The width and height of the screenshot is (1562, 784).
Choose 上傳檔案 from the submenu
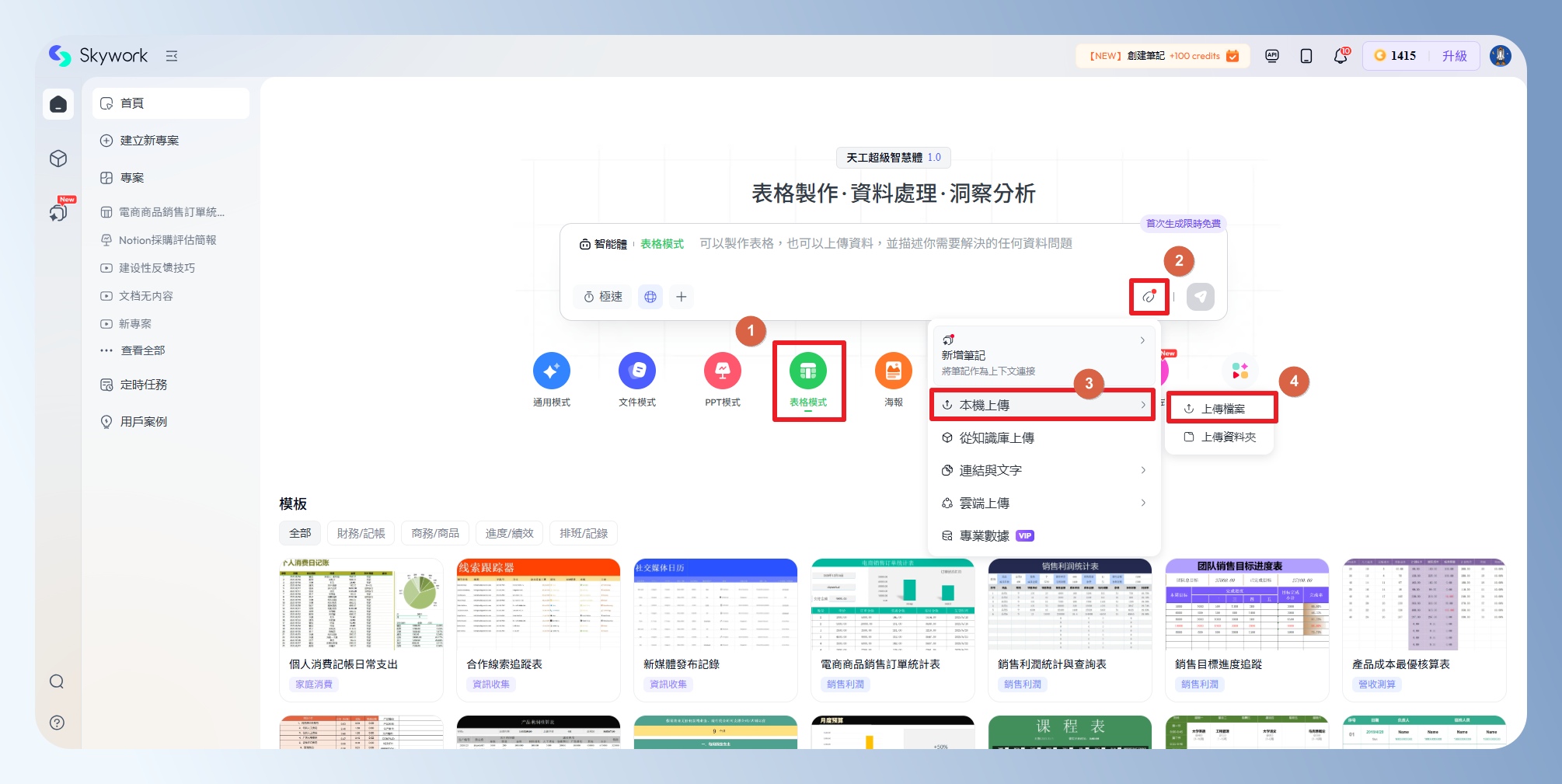[x=1222, y=409]
